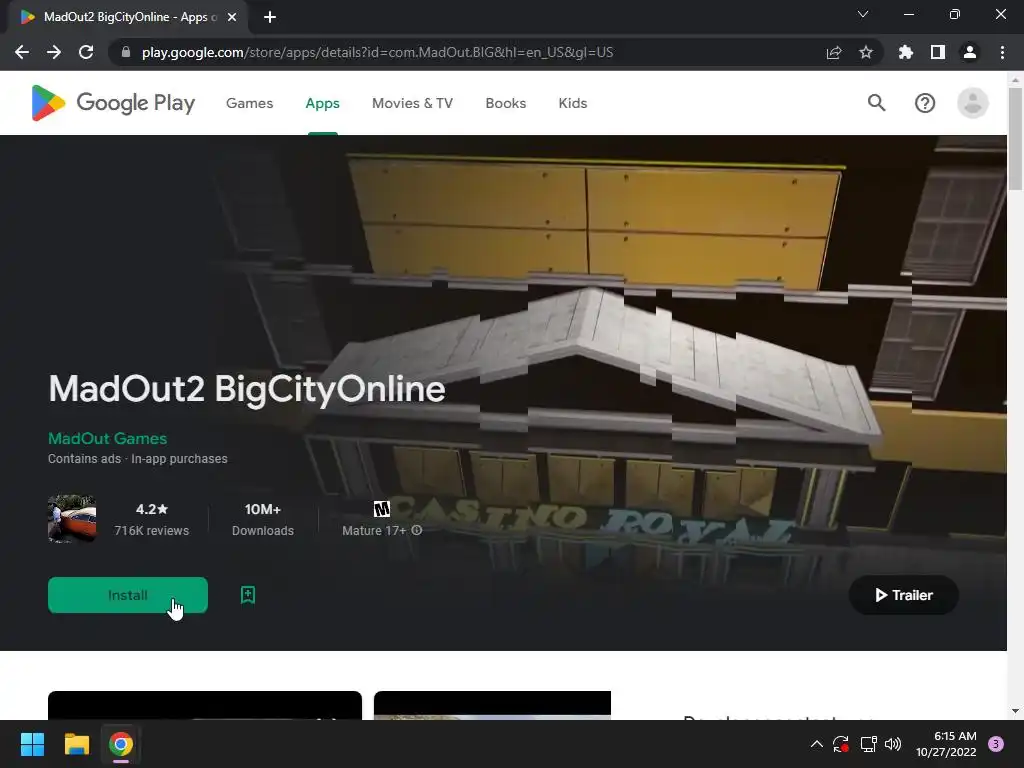The image size is (1024, 768).
Task: Click the sync status tray icon
Action: coord(840,744)
